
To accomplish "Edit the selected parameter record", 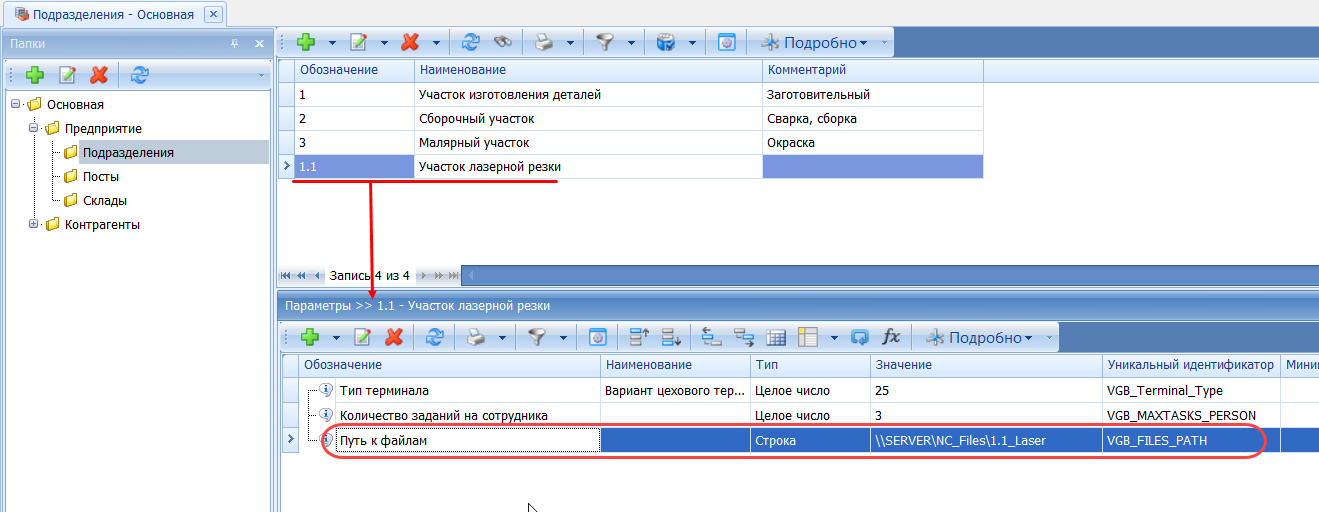I will pos(362,338).
